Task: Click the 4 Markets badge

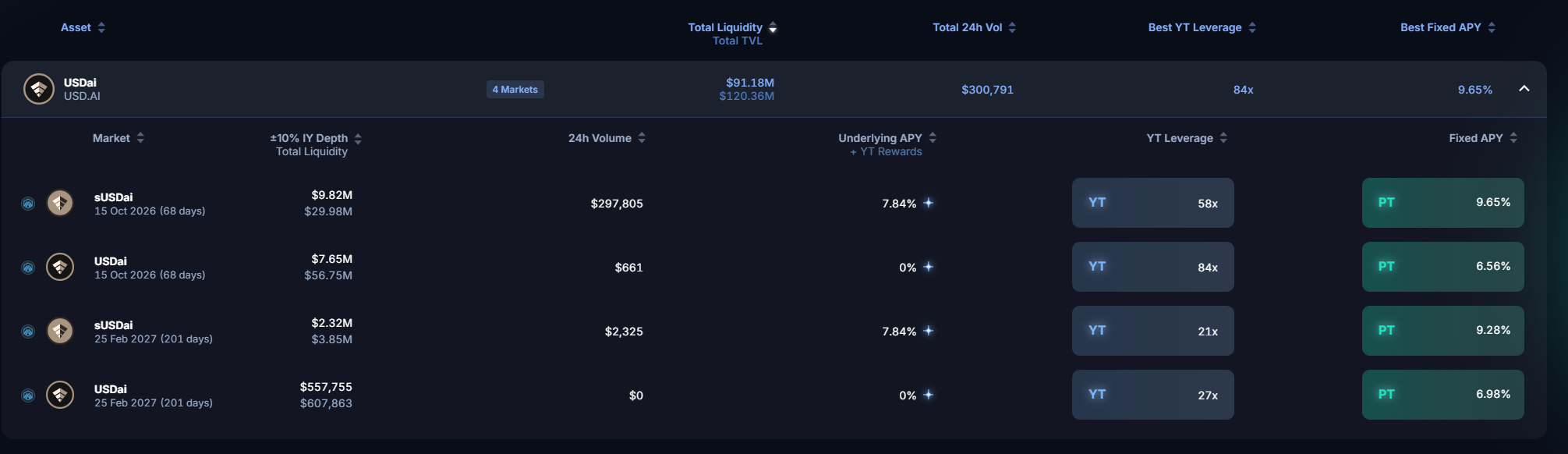Action: 515,90
